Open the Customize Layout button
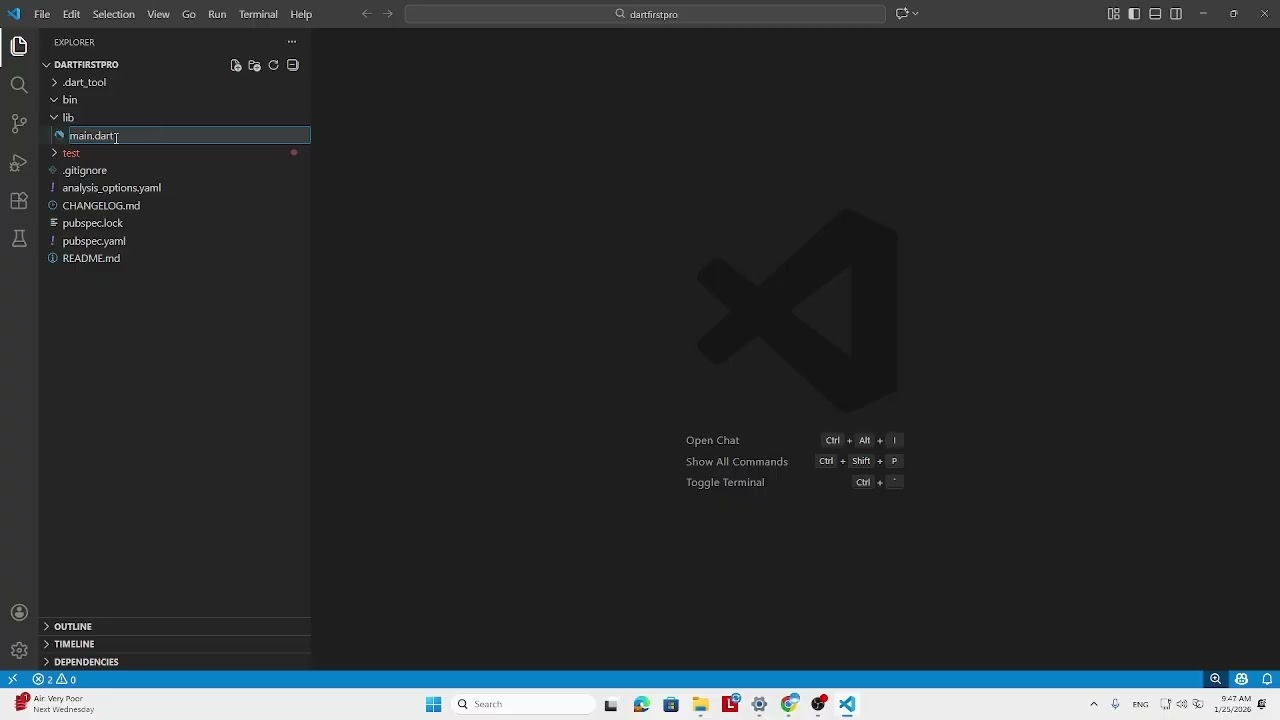1280x720 pixels. point(1114,14)
